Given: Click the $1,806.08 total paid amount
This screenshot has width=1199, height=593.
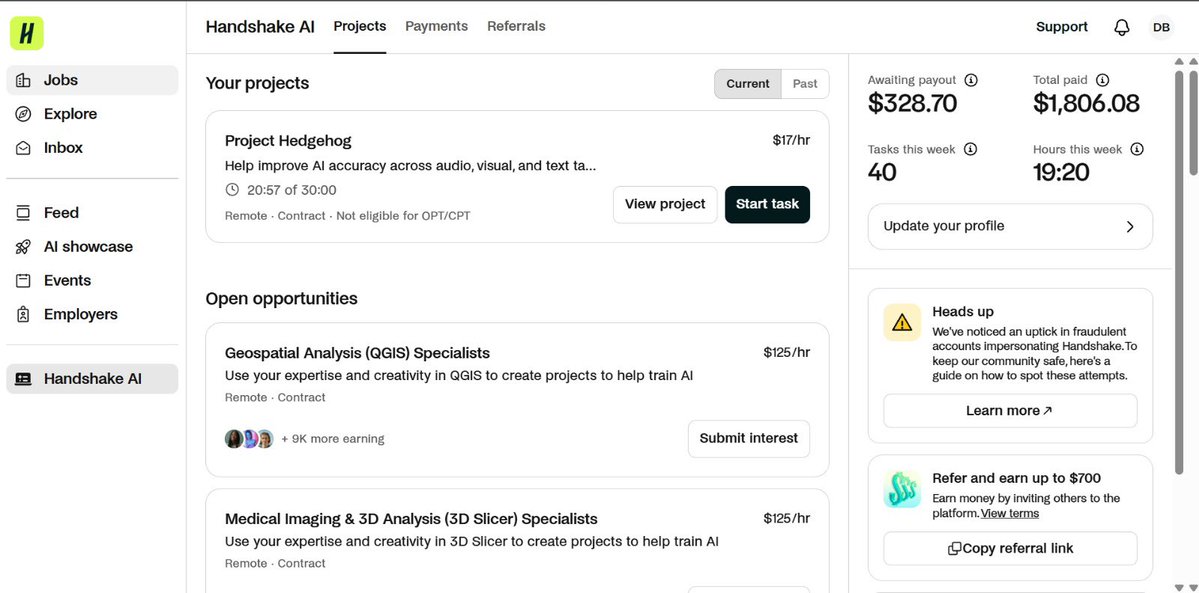Looking at the screenshot, I should coord(1087,103).
